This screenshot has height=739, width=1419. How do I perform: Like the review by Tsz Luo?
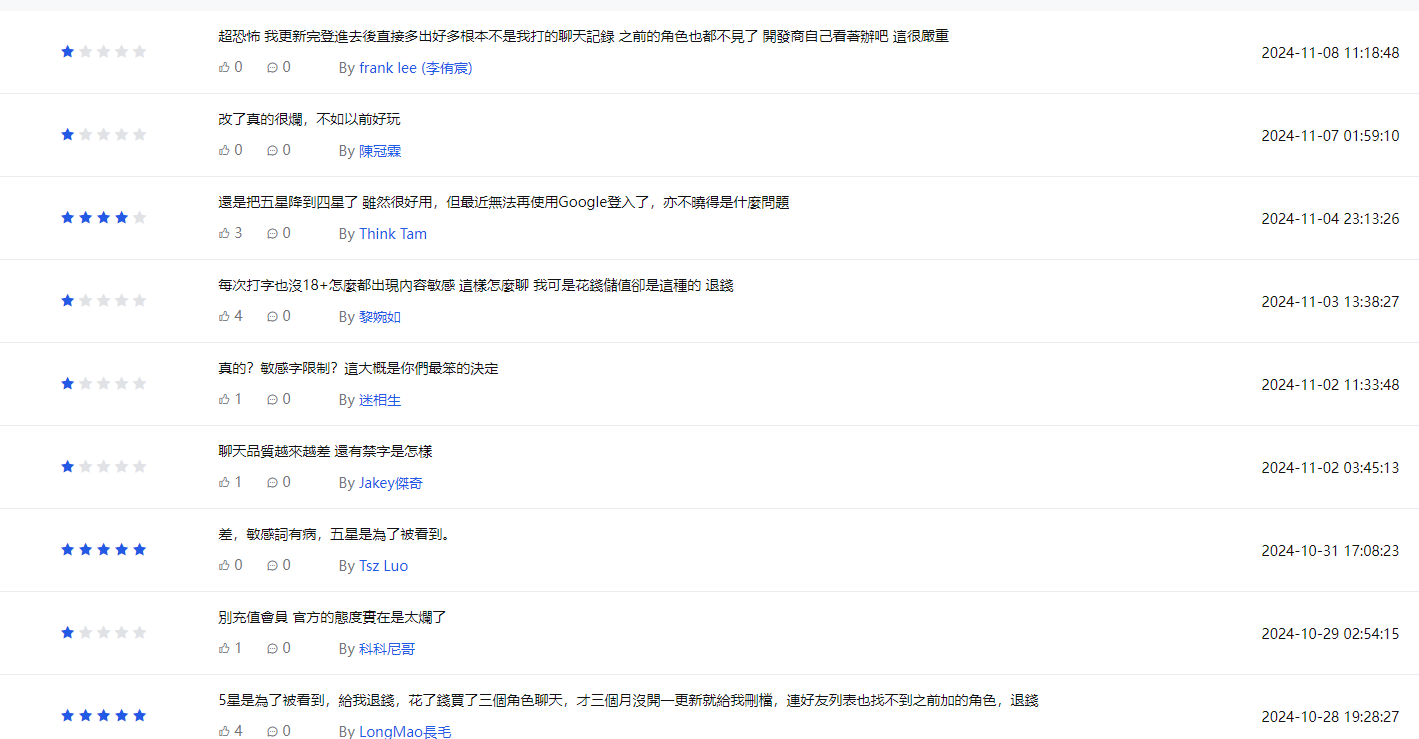(224, 565)
